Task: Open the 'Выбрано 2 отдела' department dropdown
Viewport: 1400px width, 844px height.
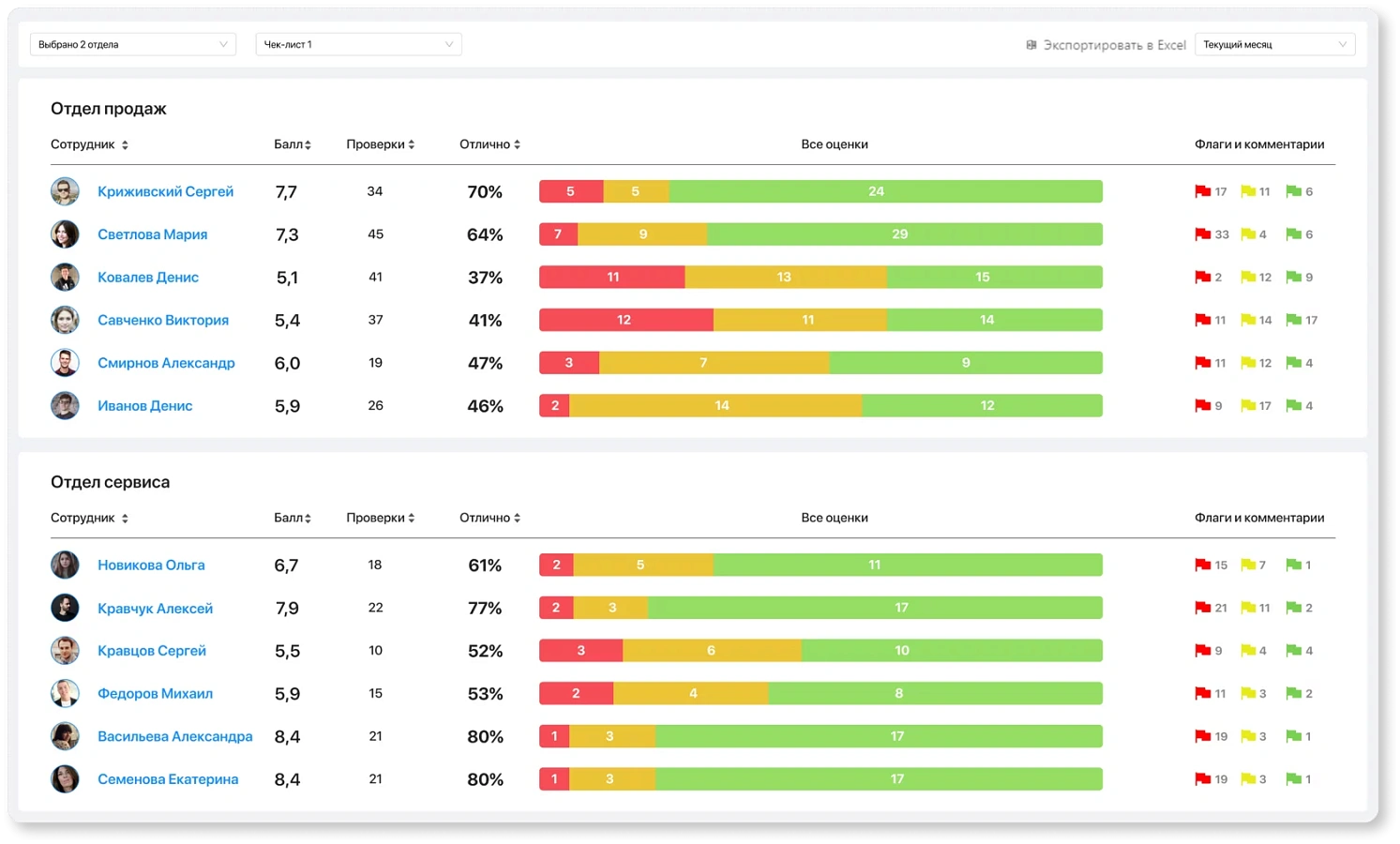Action: pos(132,44)
